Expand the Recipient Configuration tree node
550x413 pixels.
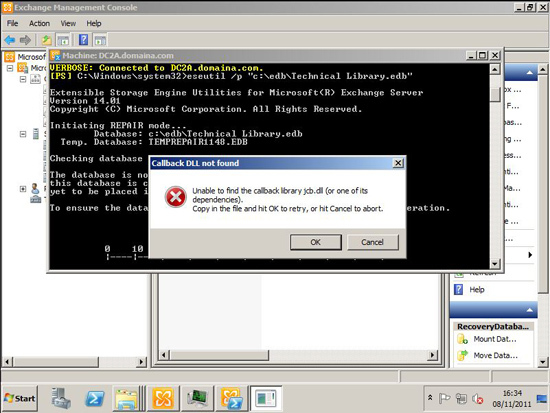[23, 189]
